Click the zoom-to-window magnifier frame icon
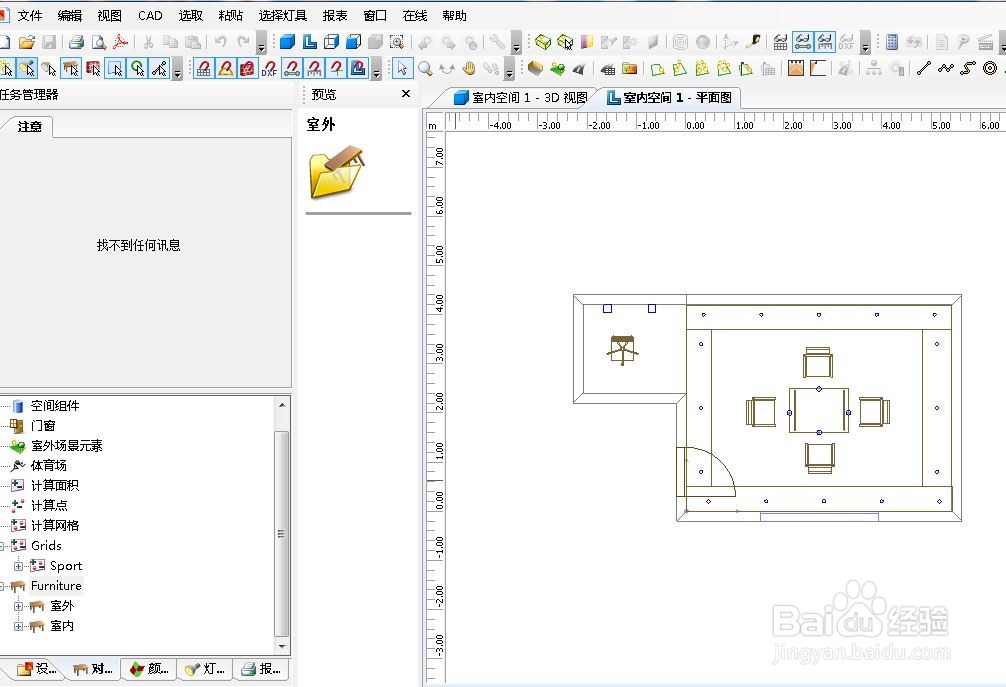Image resolution: width=1006 pixels, height=687 pixels. [x=397, y=42]
